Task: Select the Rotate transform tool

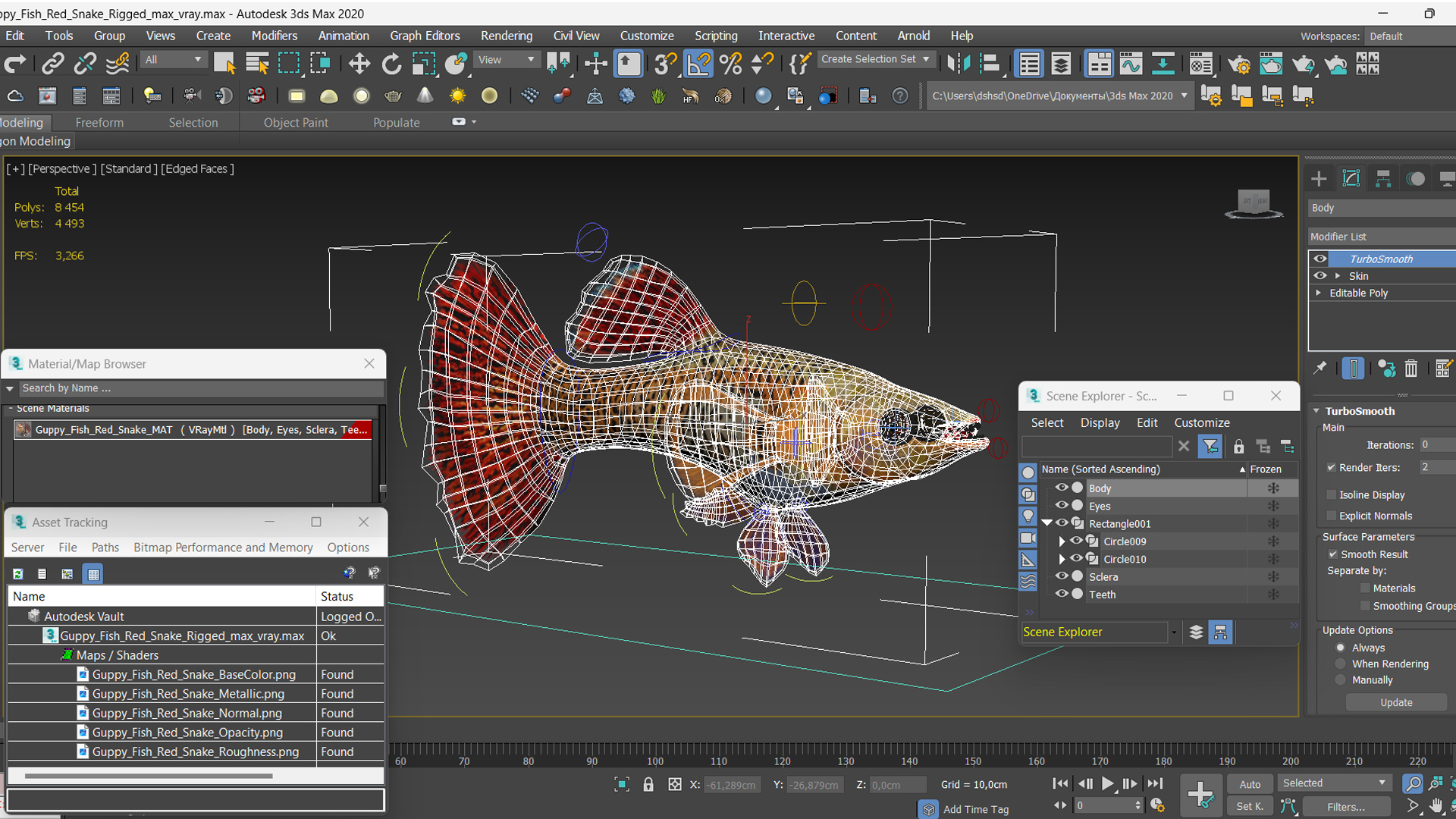Action: (x=391, y=64)
